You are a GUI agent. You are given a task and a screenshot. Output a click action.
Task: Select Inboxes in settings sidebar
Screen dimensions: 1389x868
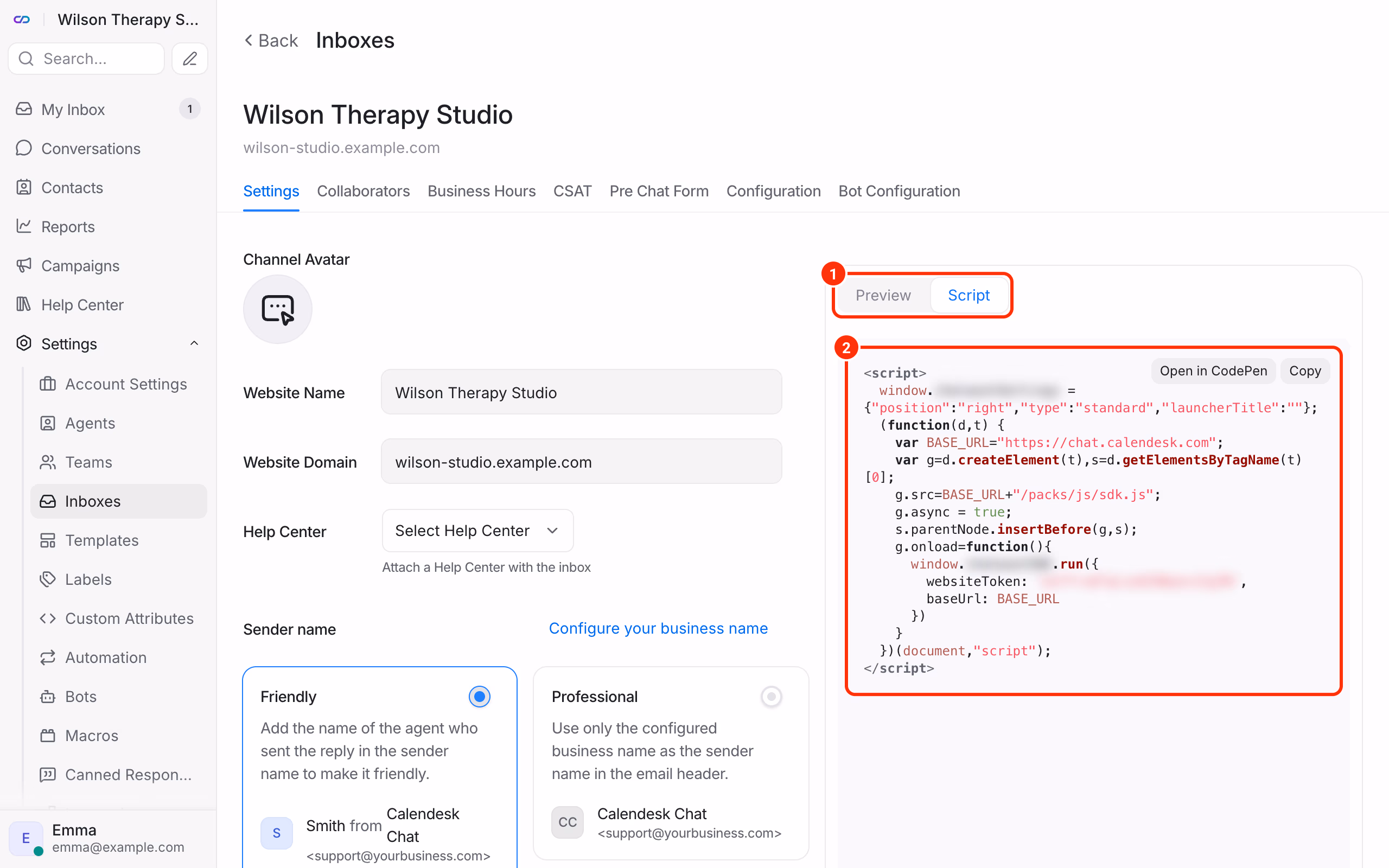point(119,501)
